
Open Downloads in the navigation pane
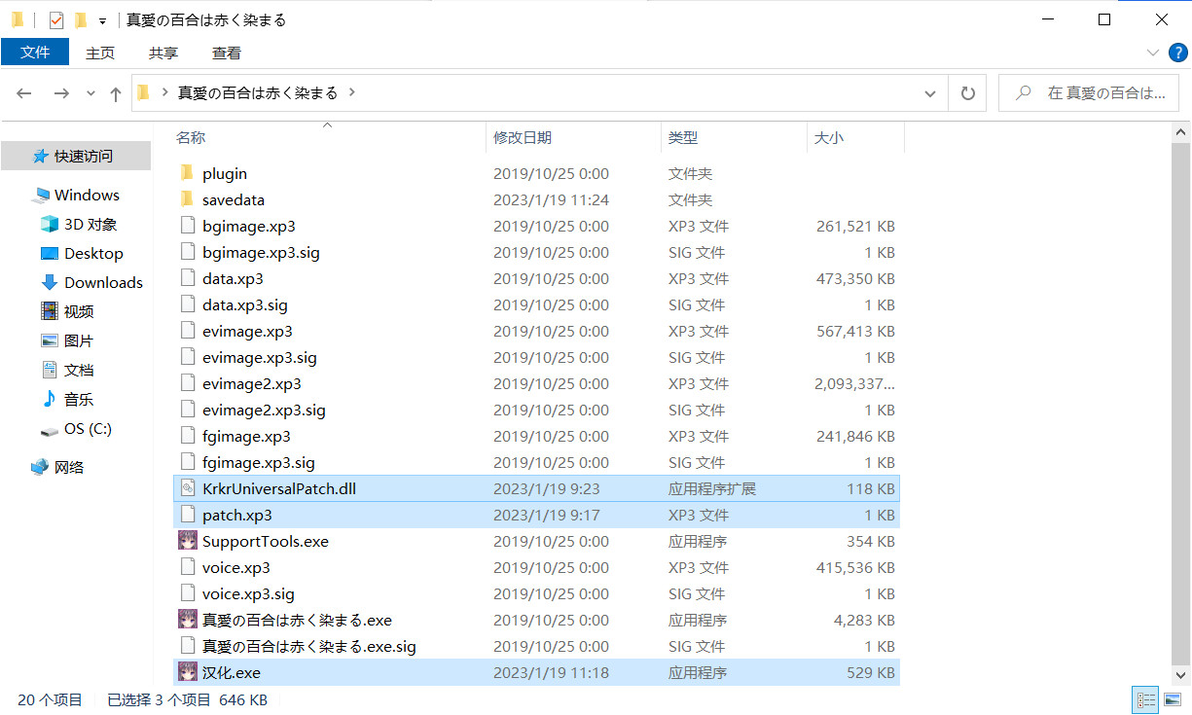[92, 283]
